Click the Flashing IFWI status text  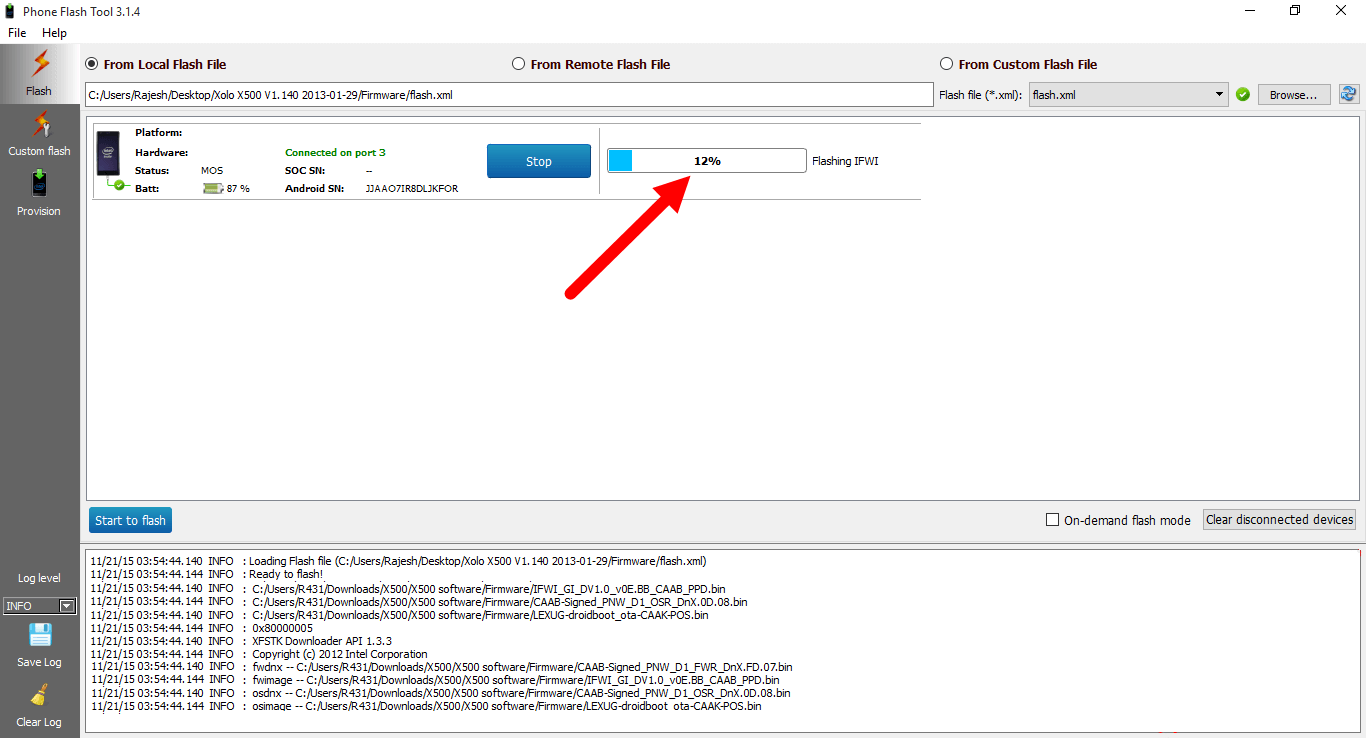pyautogui.click(x=845, y=161)
